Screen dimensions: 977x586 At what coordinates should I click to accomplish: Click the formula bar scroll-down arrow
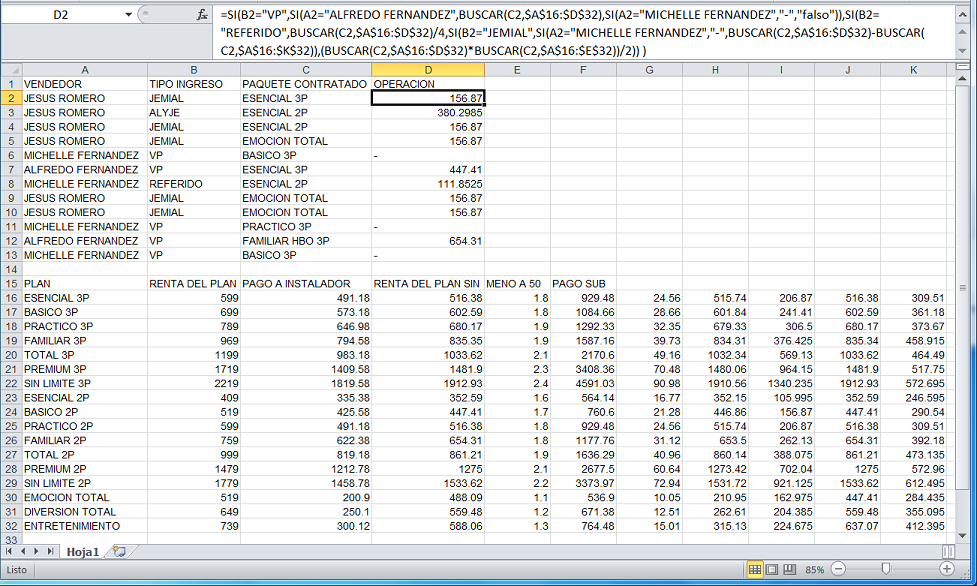pos(962,51)
